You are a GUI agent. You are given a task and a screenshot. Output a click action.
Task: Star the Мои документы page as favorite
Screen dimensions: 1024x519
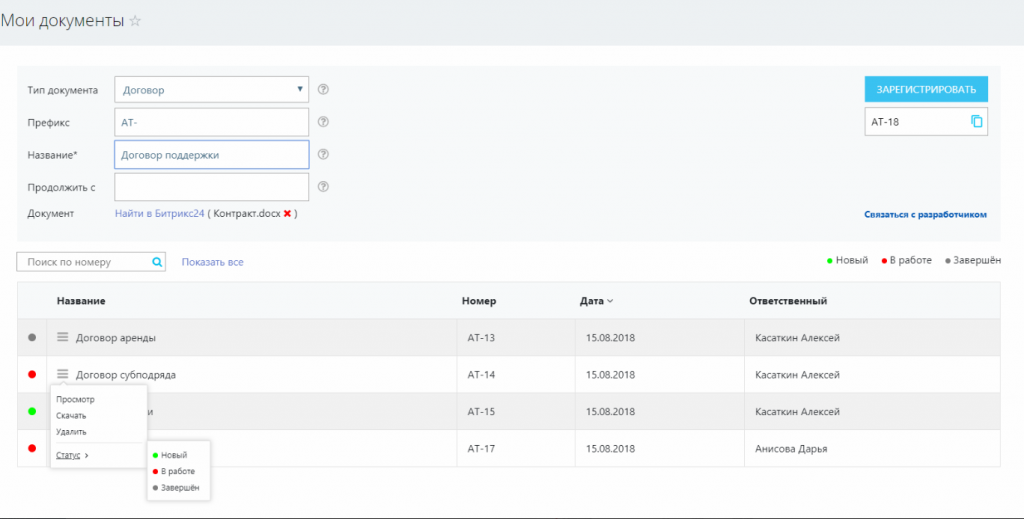tap(135, 21)
